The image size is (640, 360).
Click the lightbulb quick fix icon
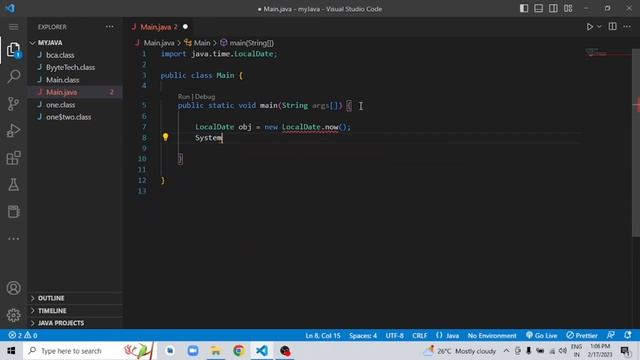[165, 137]
